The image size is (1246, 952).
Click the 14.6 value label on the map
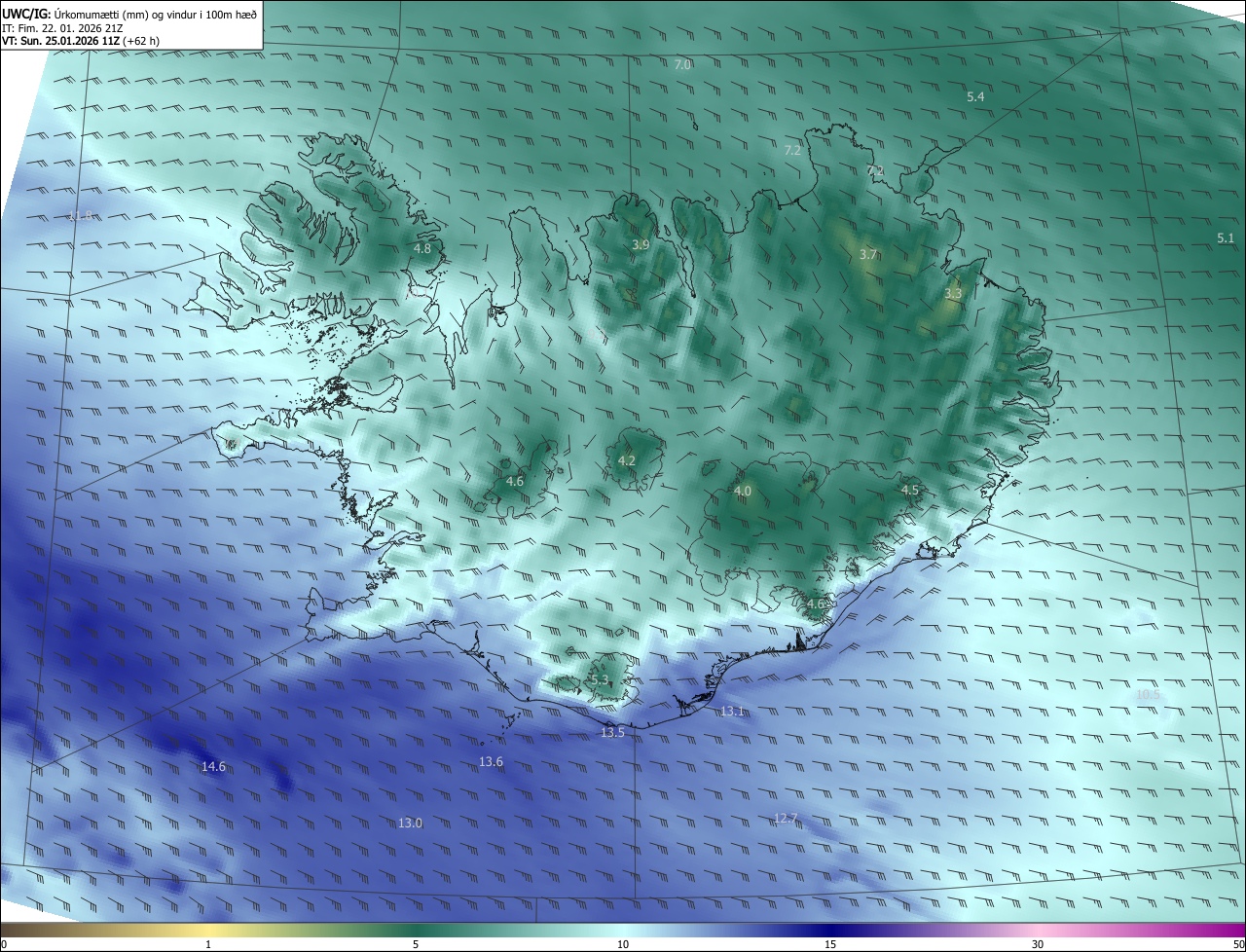click(213, 766)
